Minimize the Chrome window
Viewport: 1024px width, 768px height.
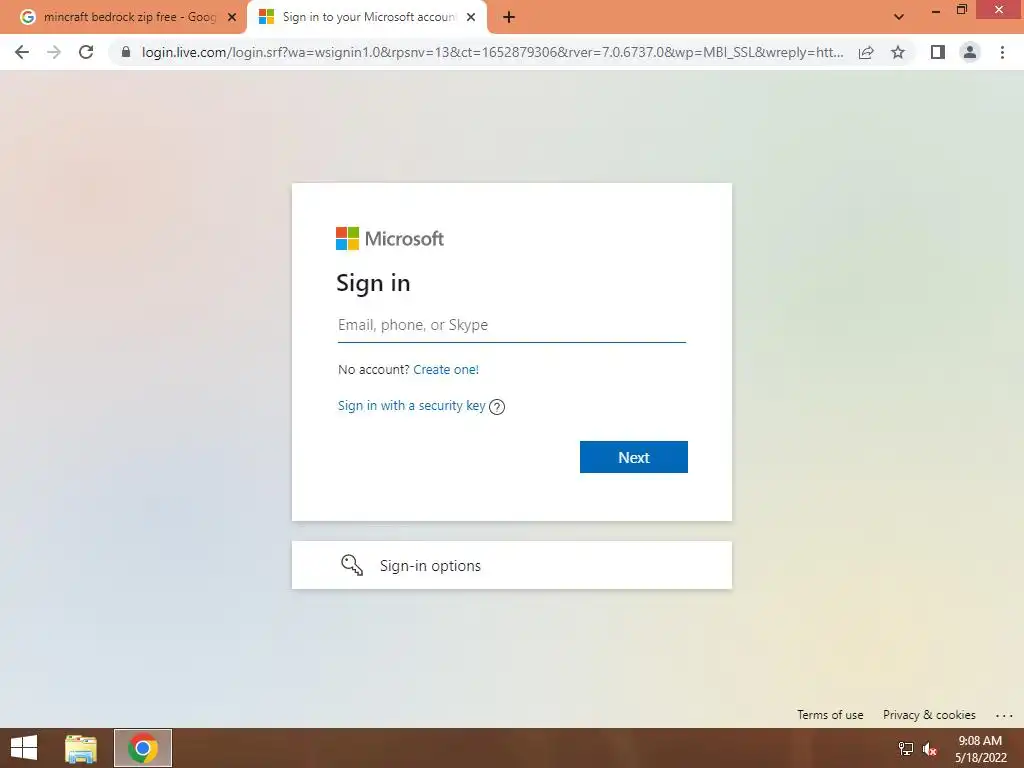(x=935, y=10)
